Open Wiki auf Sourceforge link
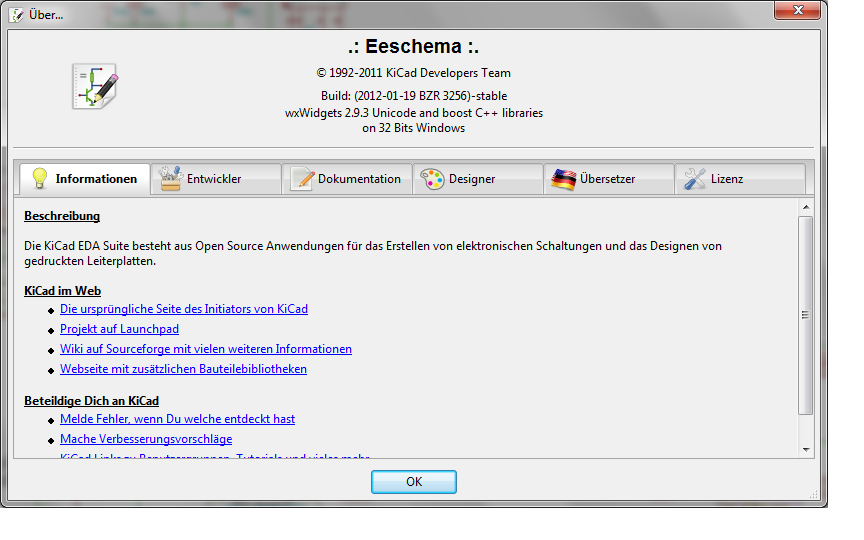The image size is (864, 540). pos(206,349)
